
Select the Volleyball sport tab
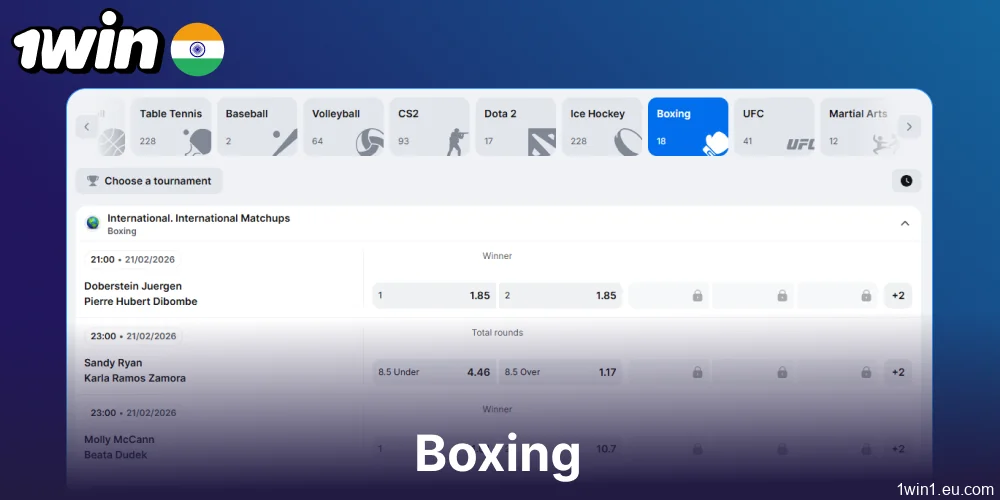343,127
